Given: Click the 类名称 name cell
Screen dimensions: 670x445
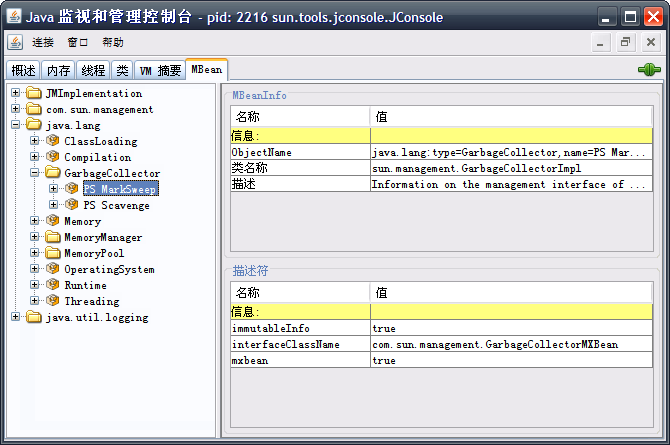Looking at the screenshot, I should pos(300,168).
